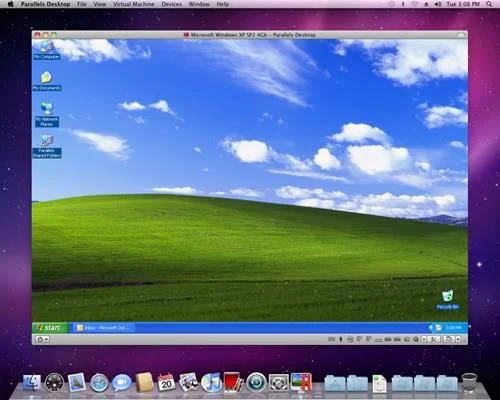Select the My Network Places icon
This screenshot has height=400, width=500.
pyautogui.click(x=47, y=114)
